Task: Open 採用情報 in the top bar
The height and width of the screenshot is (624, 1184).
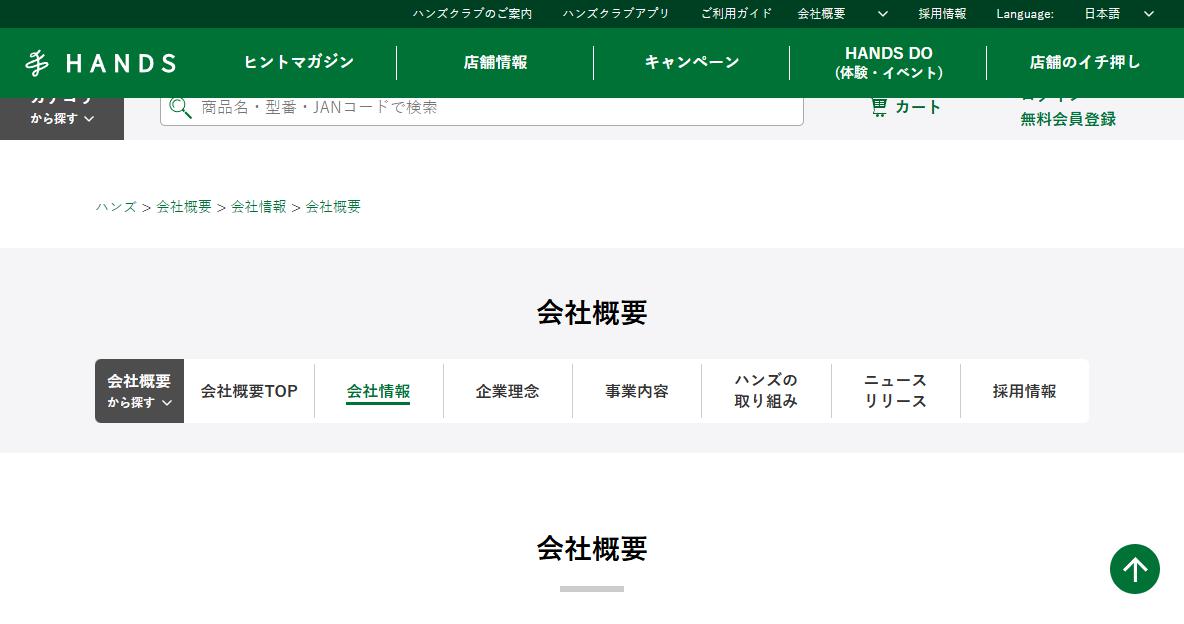Action: pos(942,14)
